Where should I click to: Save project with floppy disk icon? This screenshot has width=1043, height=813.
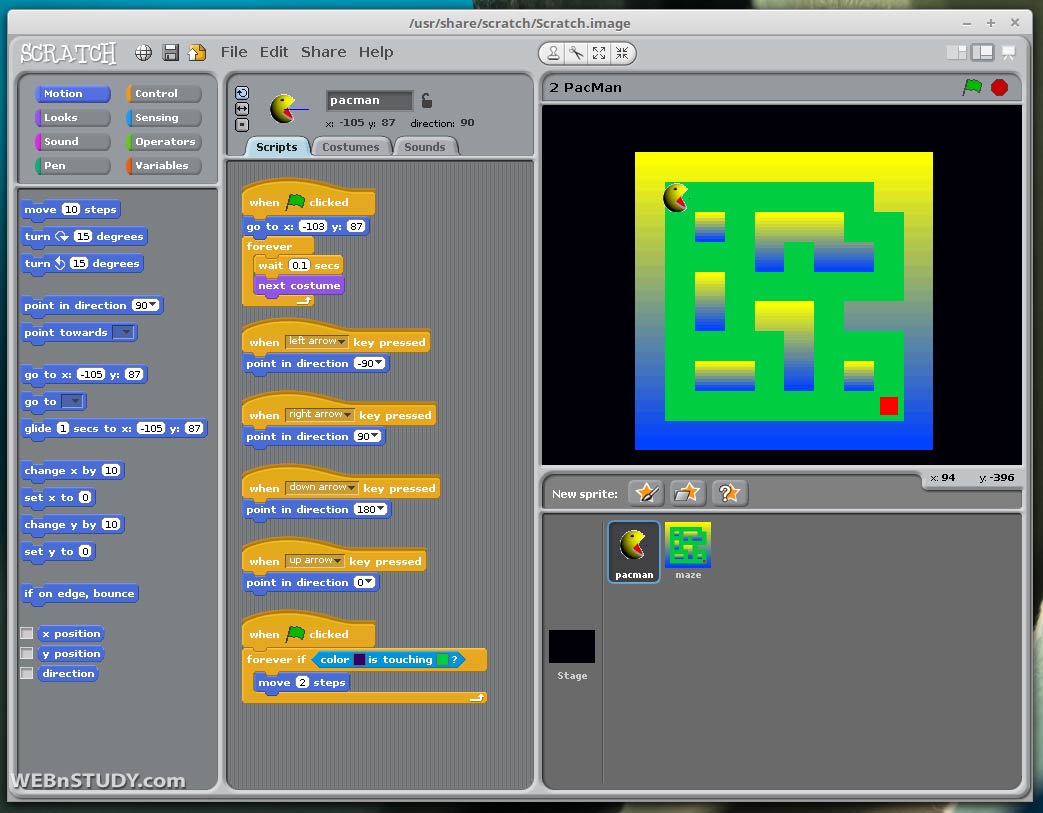click(171, 53)
